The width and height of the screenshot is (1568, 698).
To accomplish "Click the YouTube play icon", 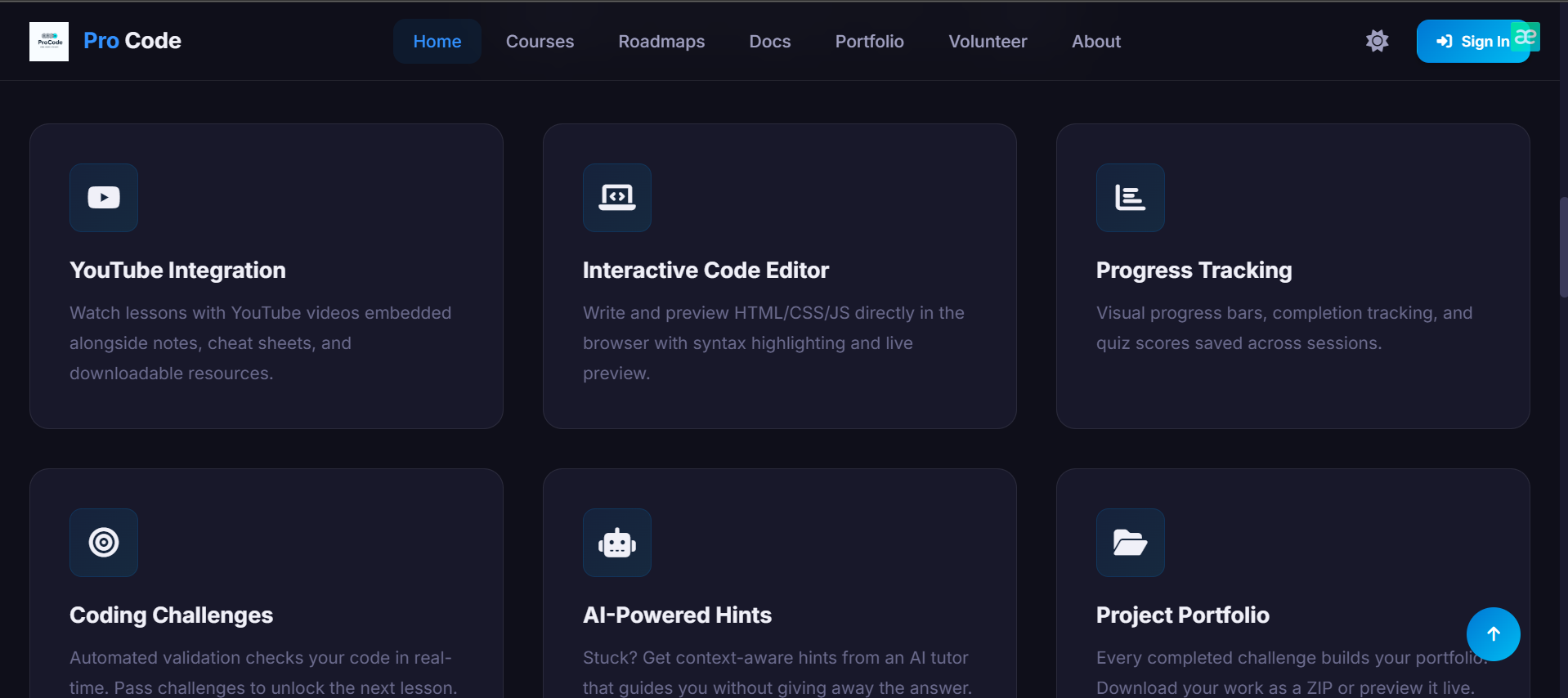I will (x=104, y=198).
